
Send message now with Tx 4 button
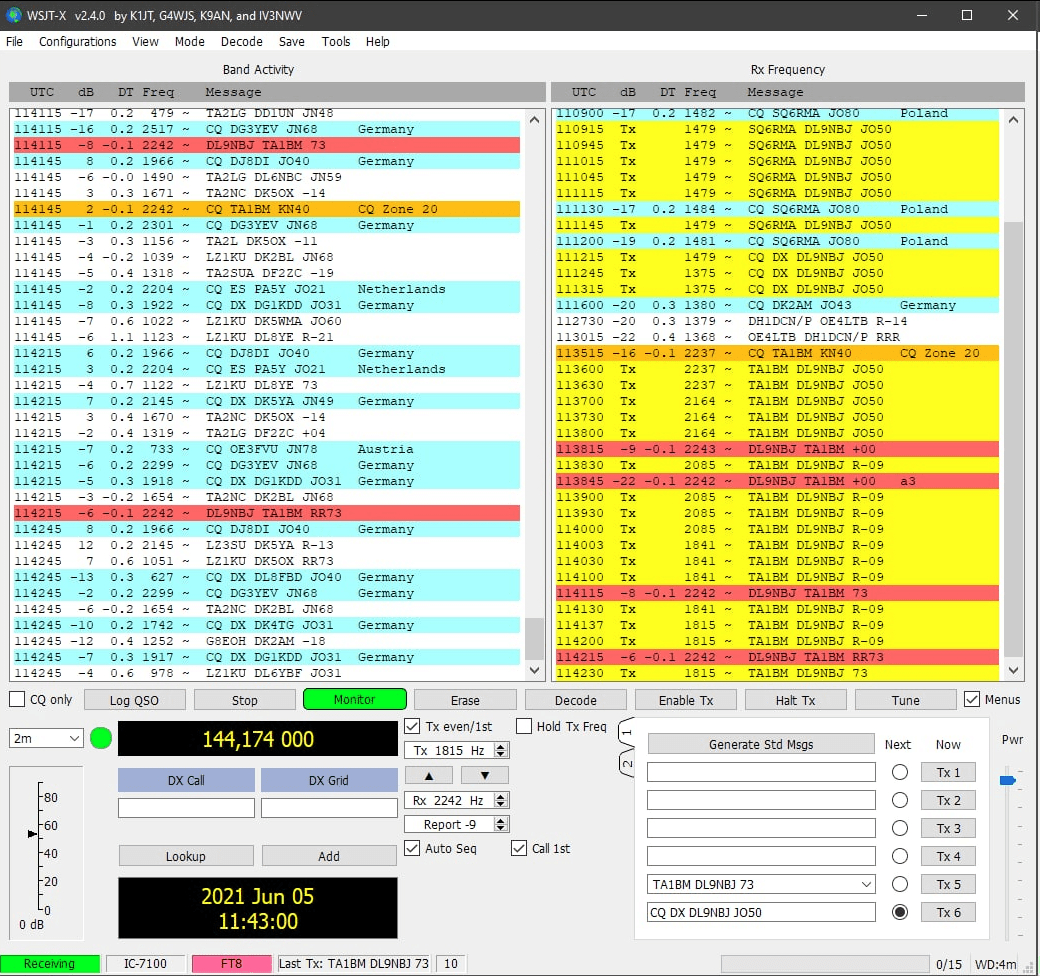(948, 856)
